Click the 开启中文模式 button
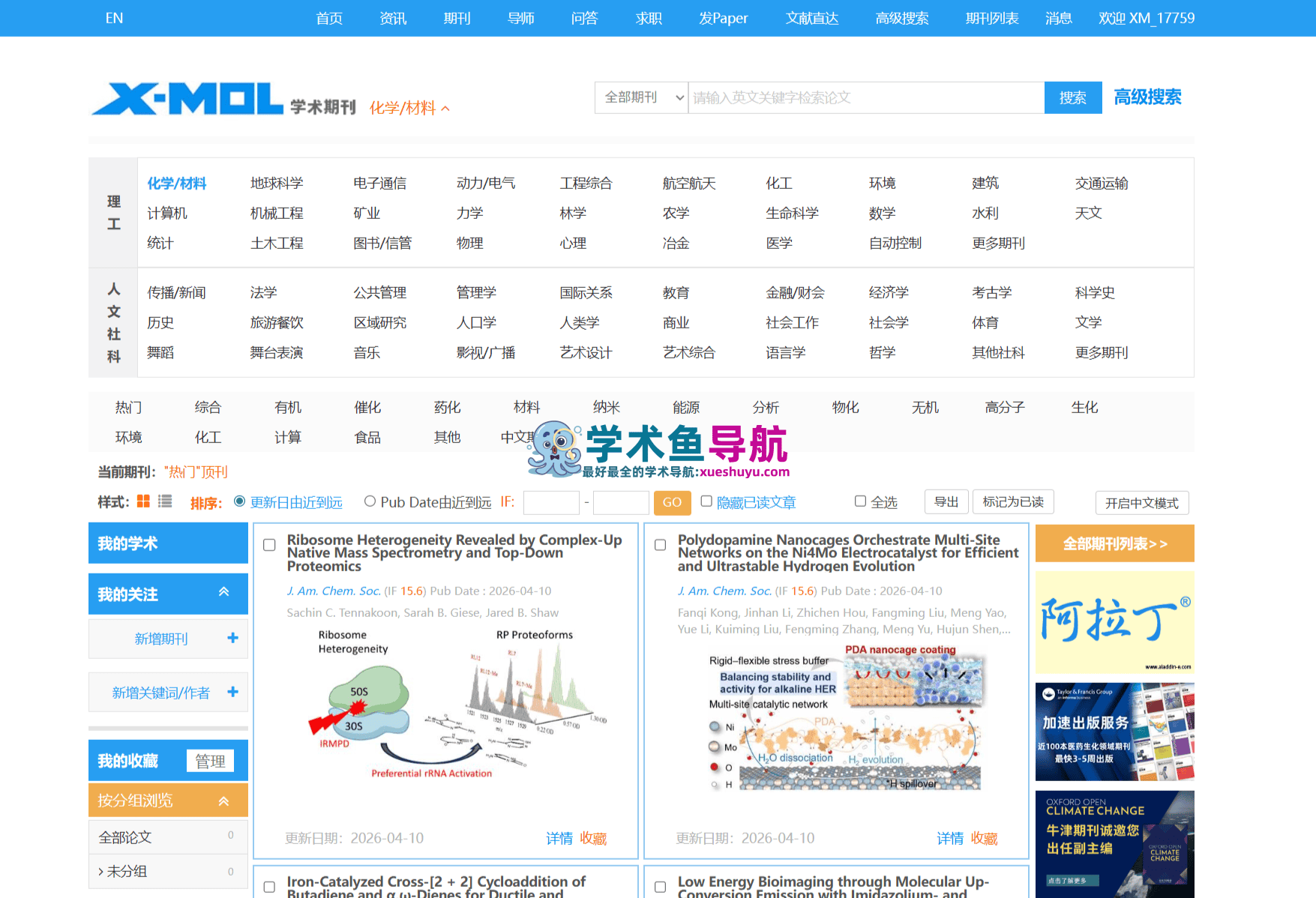 click(x=1141, y=503)
